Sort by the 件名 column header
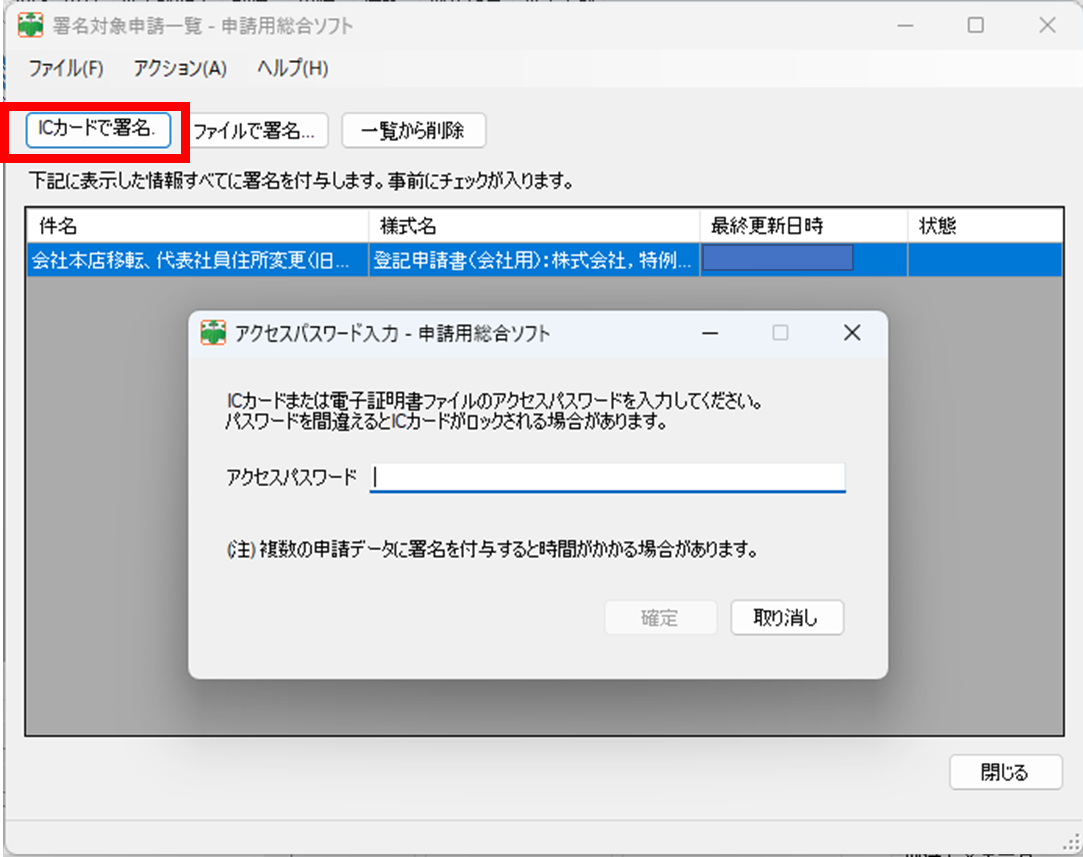1083x857 pixels. pyautogui.click(x=196, y=226)
